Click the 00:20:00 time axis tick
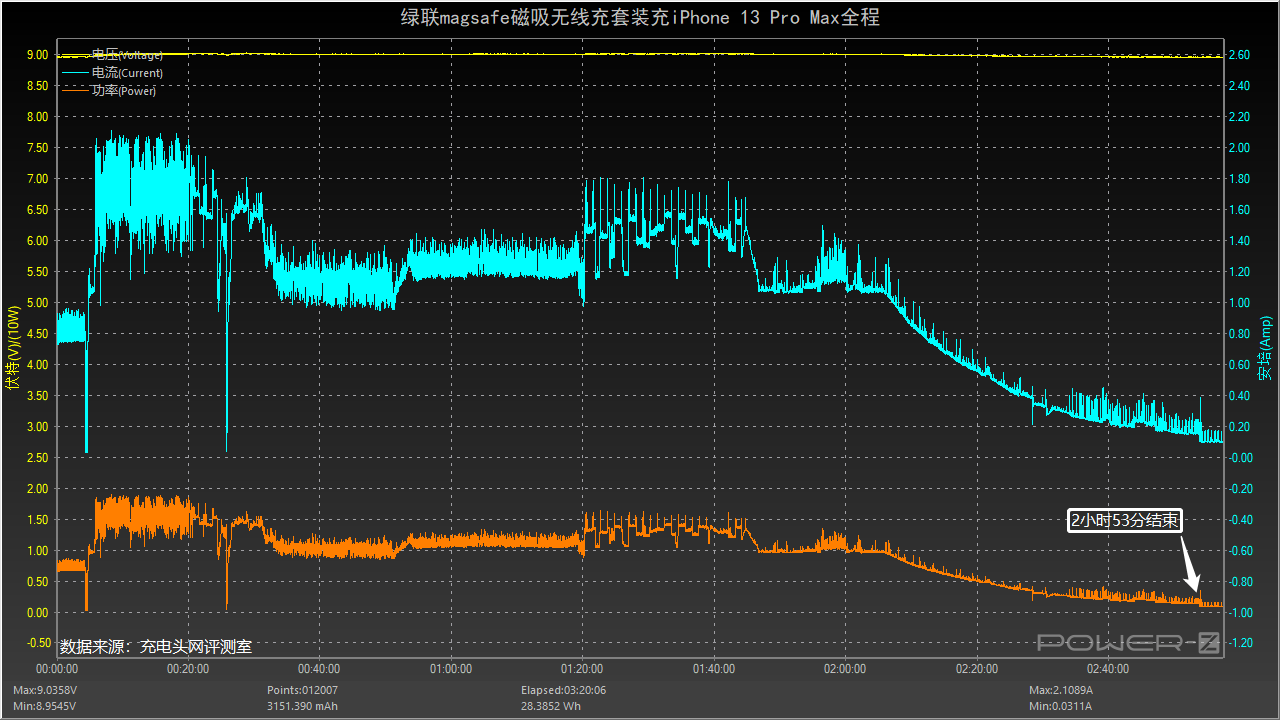Image resolution: width=1280 pixels, height=720 pixels. tap(188, 669)
